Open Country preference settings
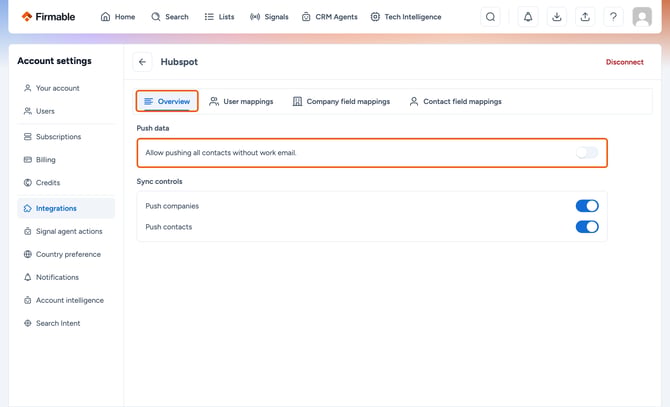Image resolution: width=670 pixels, height=407 pixels. pos(66,255)
